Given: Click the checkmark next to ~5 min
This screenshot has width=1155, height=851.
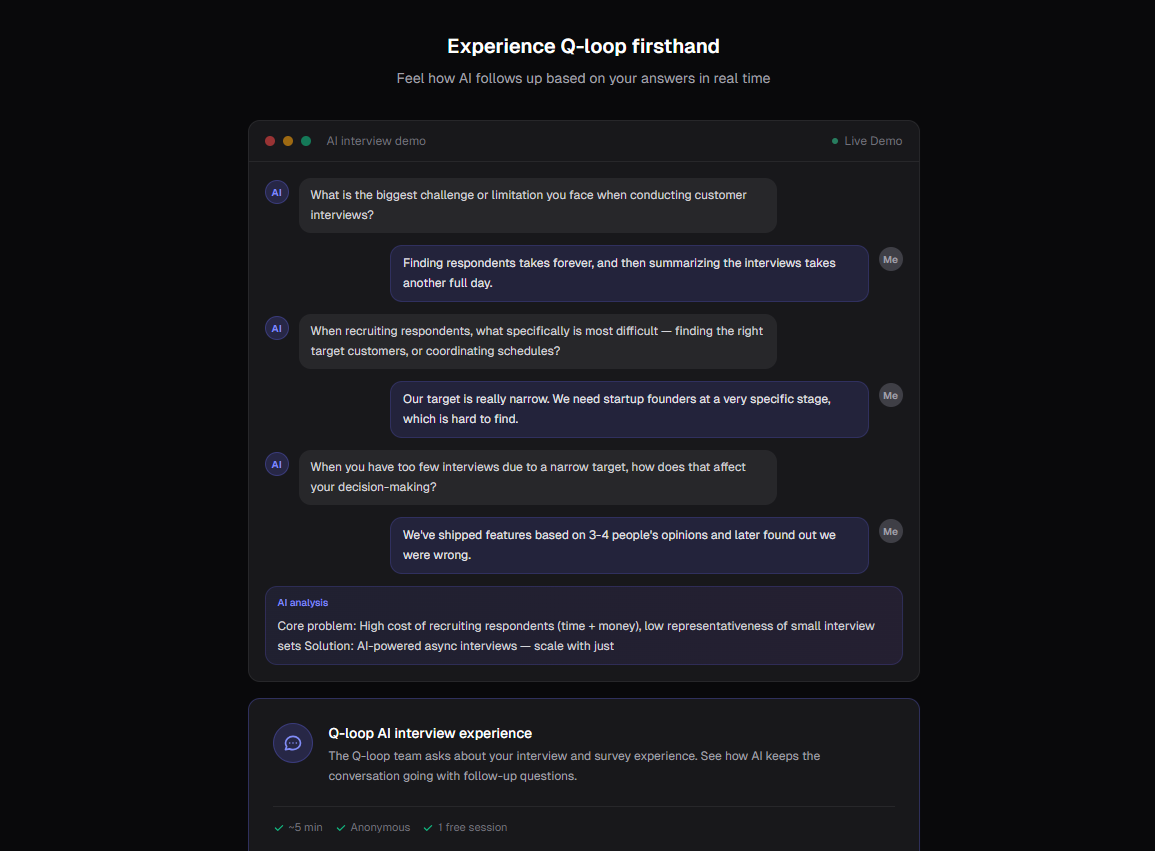Looking at the screenshot, I should [x=278, y=827].
